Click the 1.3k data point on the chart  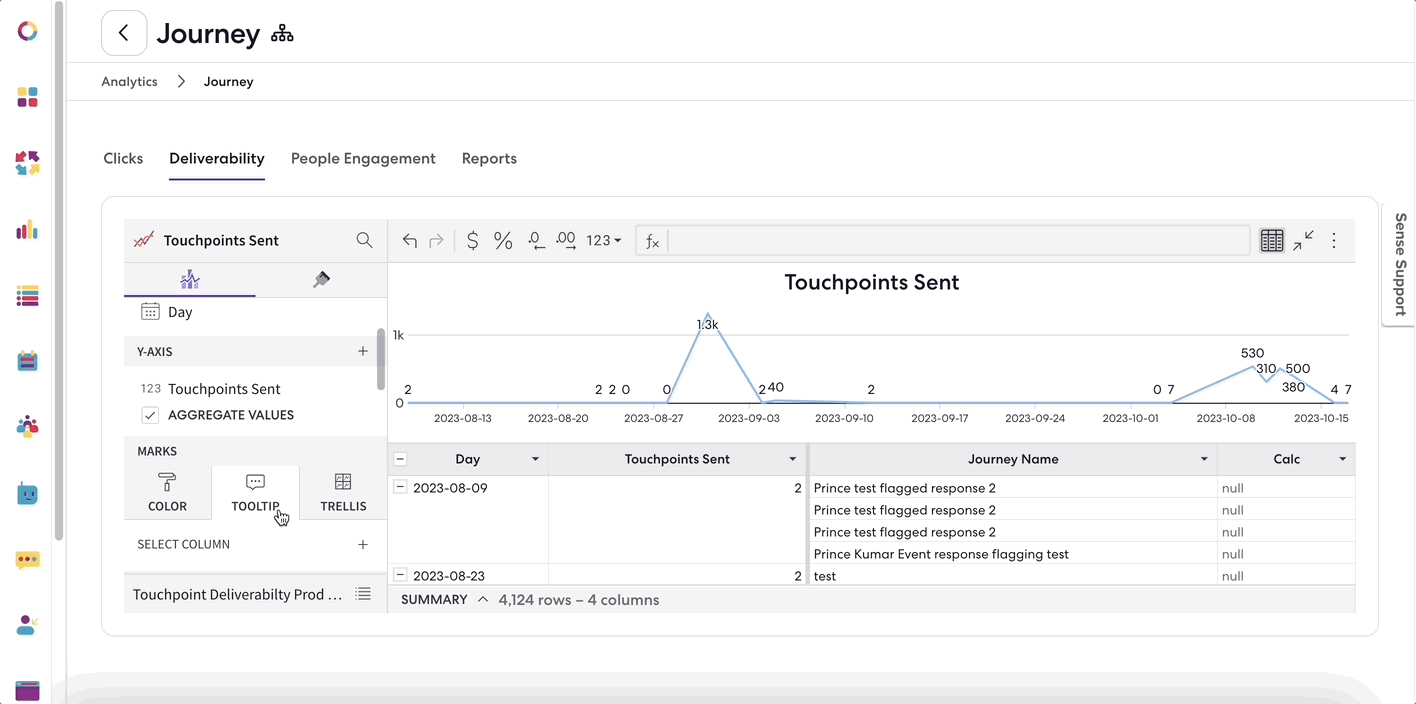point(707,324)
